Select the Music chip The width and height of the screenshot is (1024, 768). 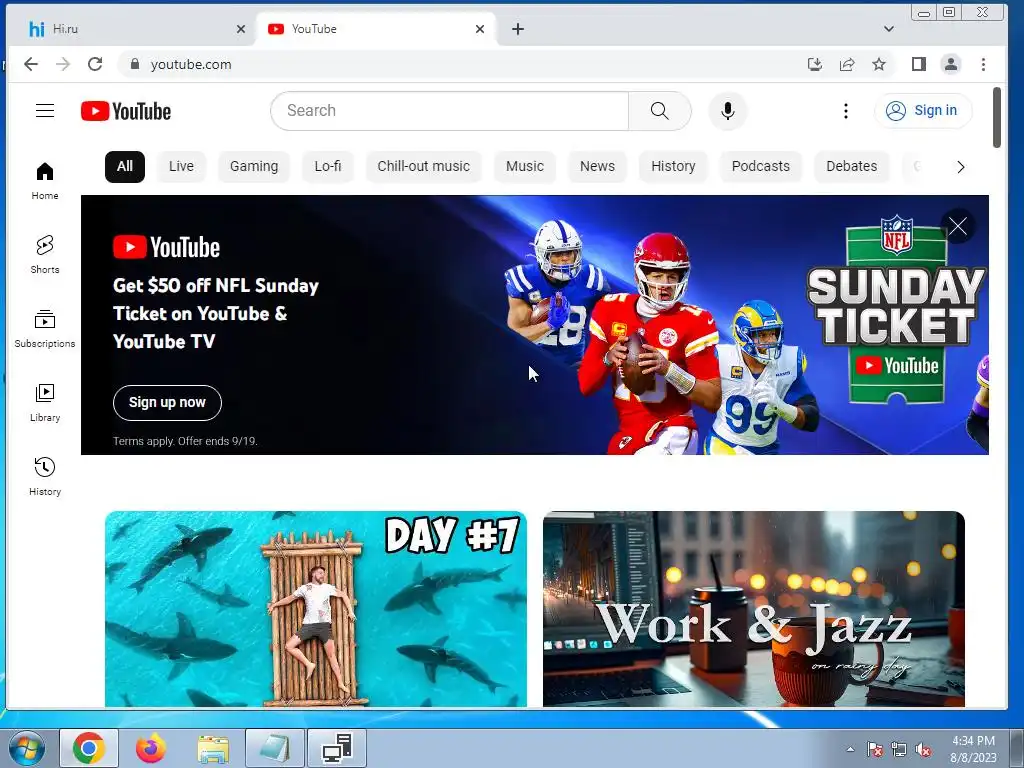pyautogui.click(x=524, y=167)
